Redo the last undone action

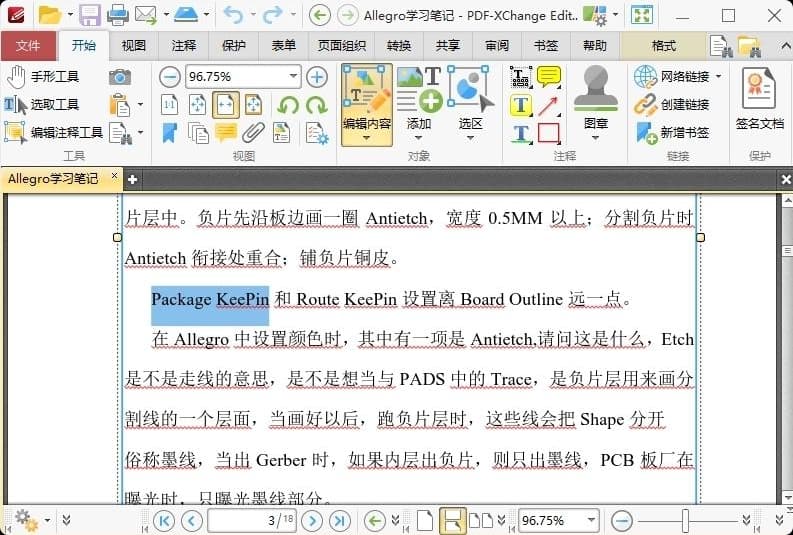tap(272, 15)
